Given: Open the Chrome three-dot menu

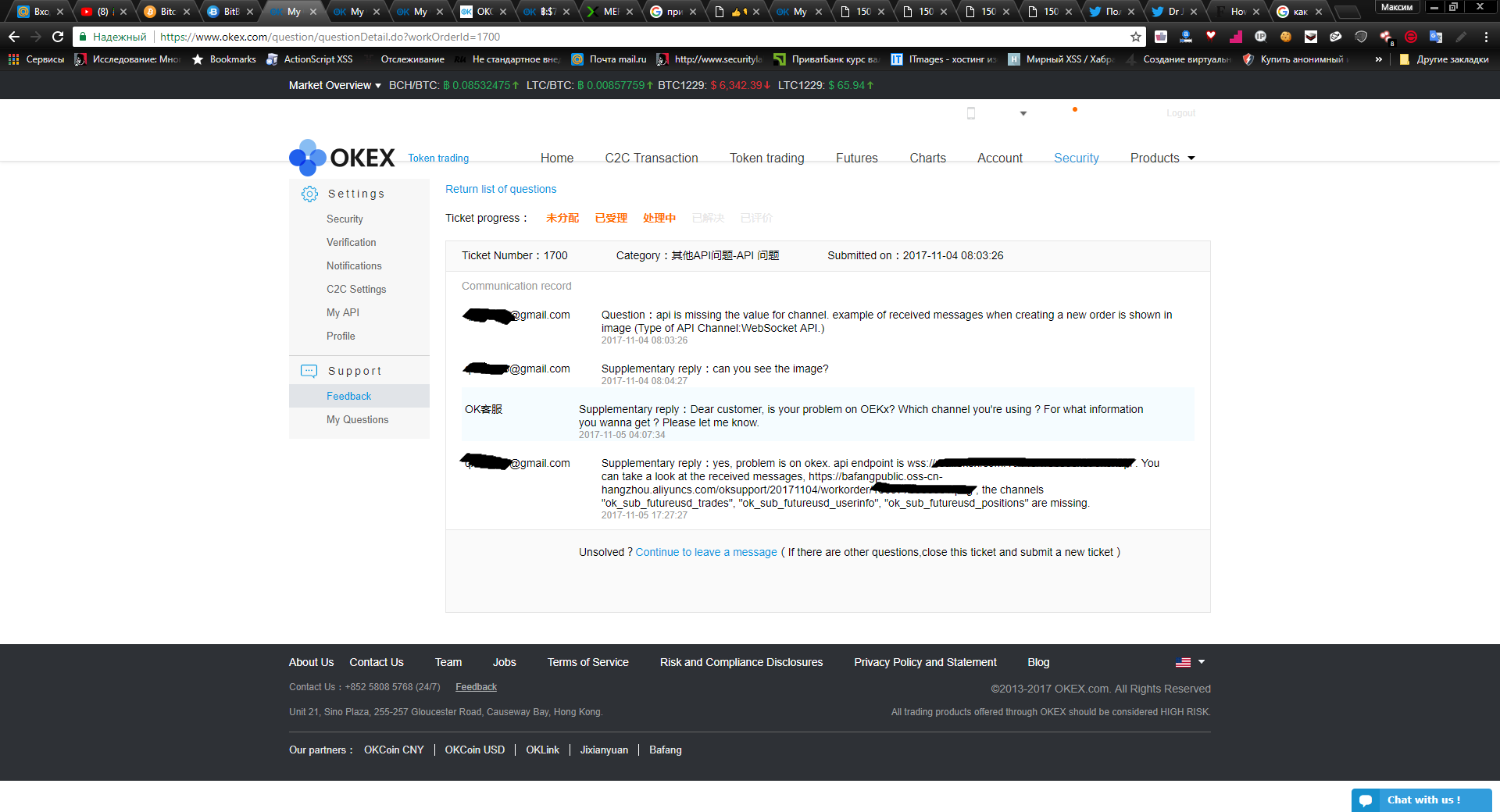Looking at the screenshot, I should click(1486, 37).
